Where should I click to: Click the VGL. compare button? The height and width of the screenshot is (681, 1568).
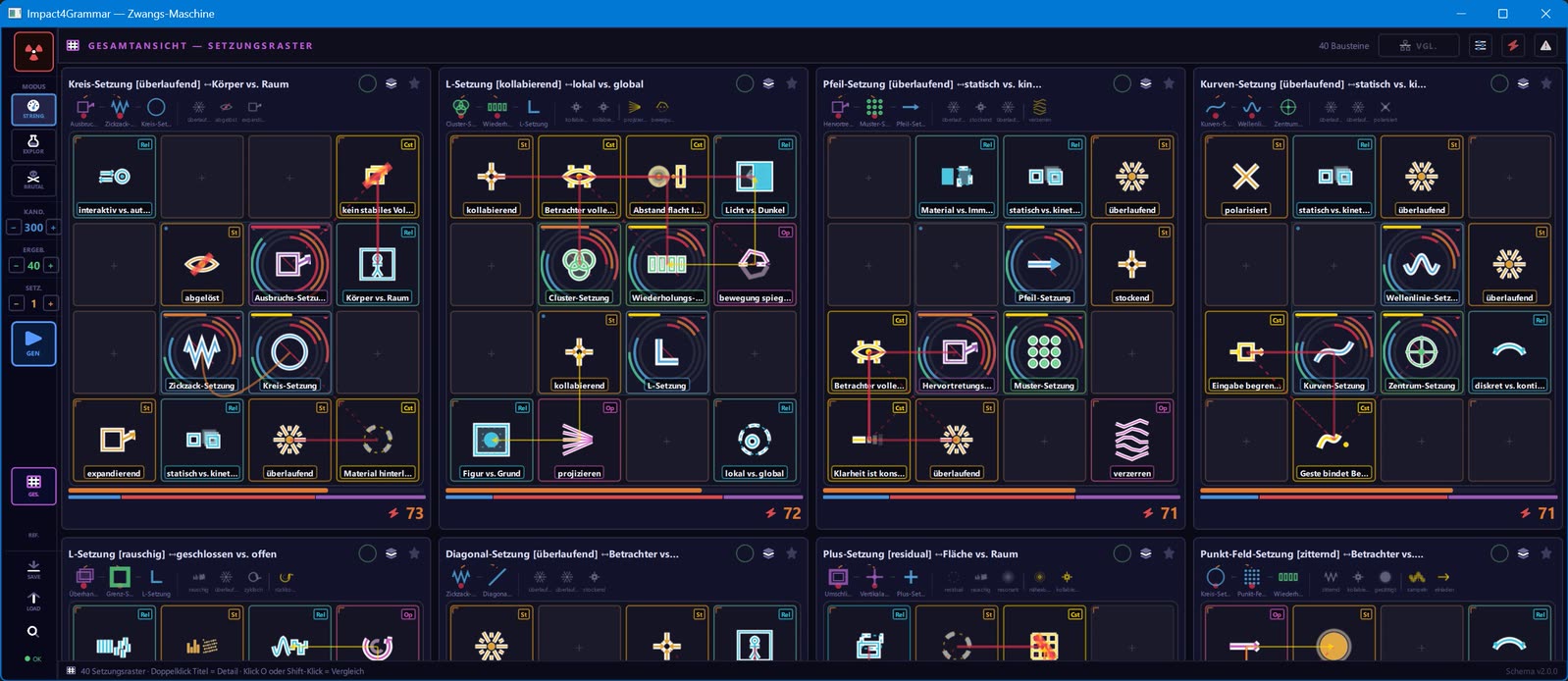tap(1417, 46)
